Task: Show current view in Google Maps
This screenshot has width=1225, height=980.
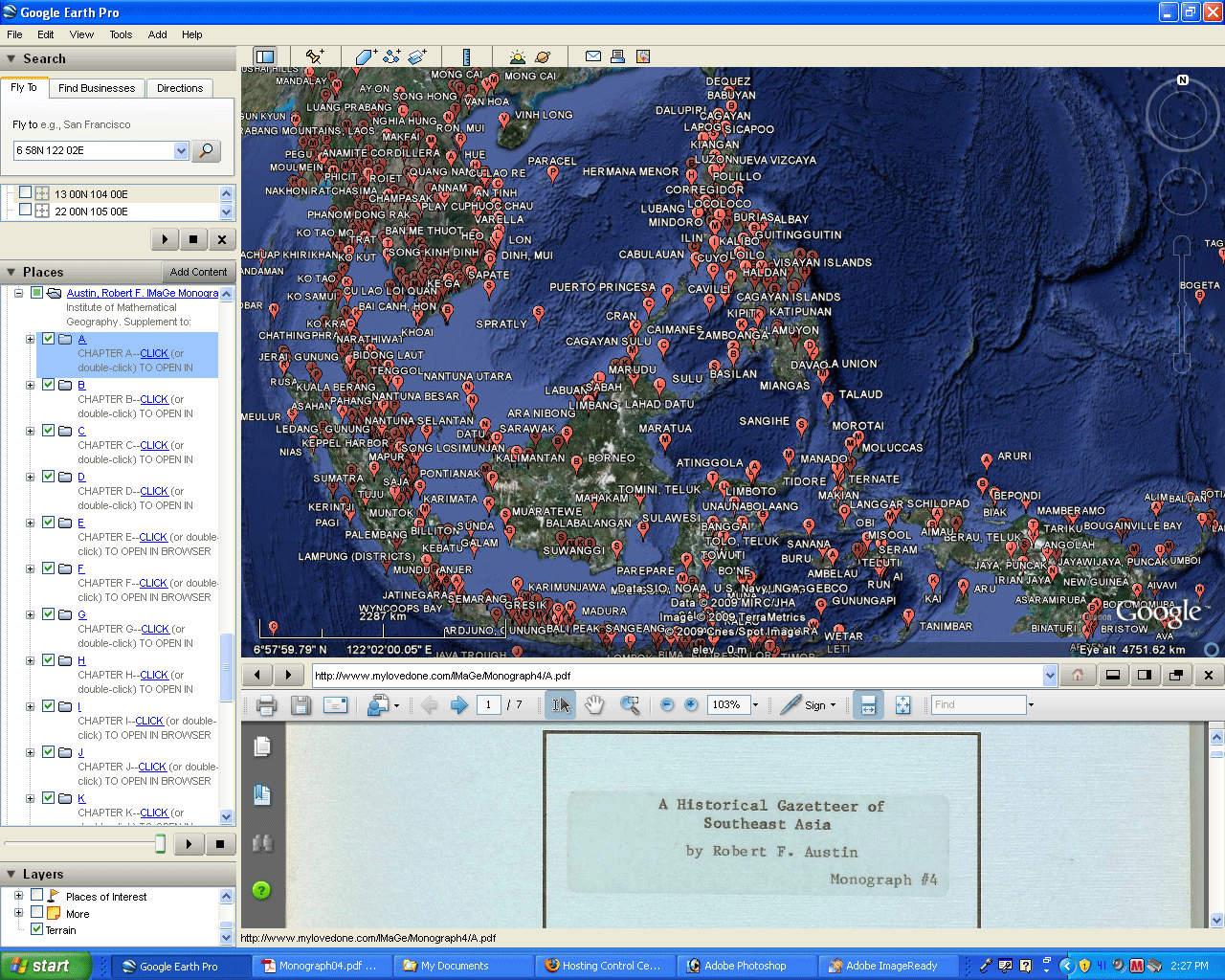Action: [x=643, y=56]
